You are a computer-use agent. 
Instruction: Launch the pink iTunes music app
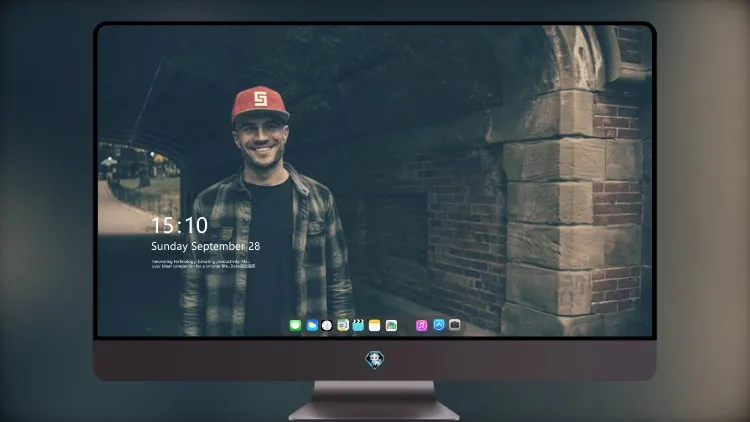[x=421, y=325]
